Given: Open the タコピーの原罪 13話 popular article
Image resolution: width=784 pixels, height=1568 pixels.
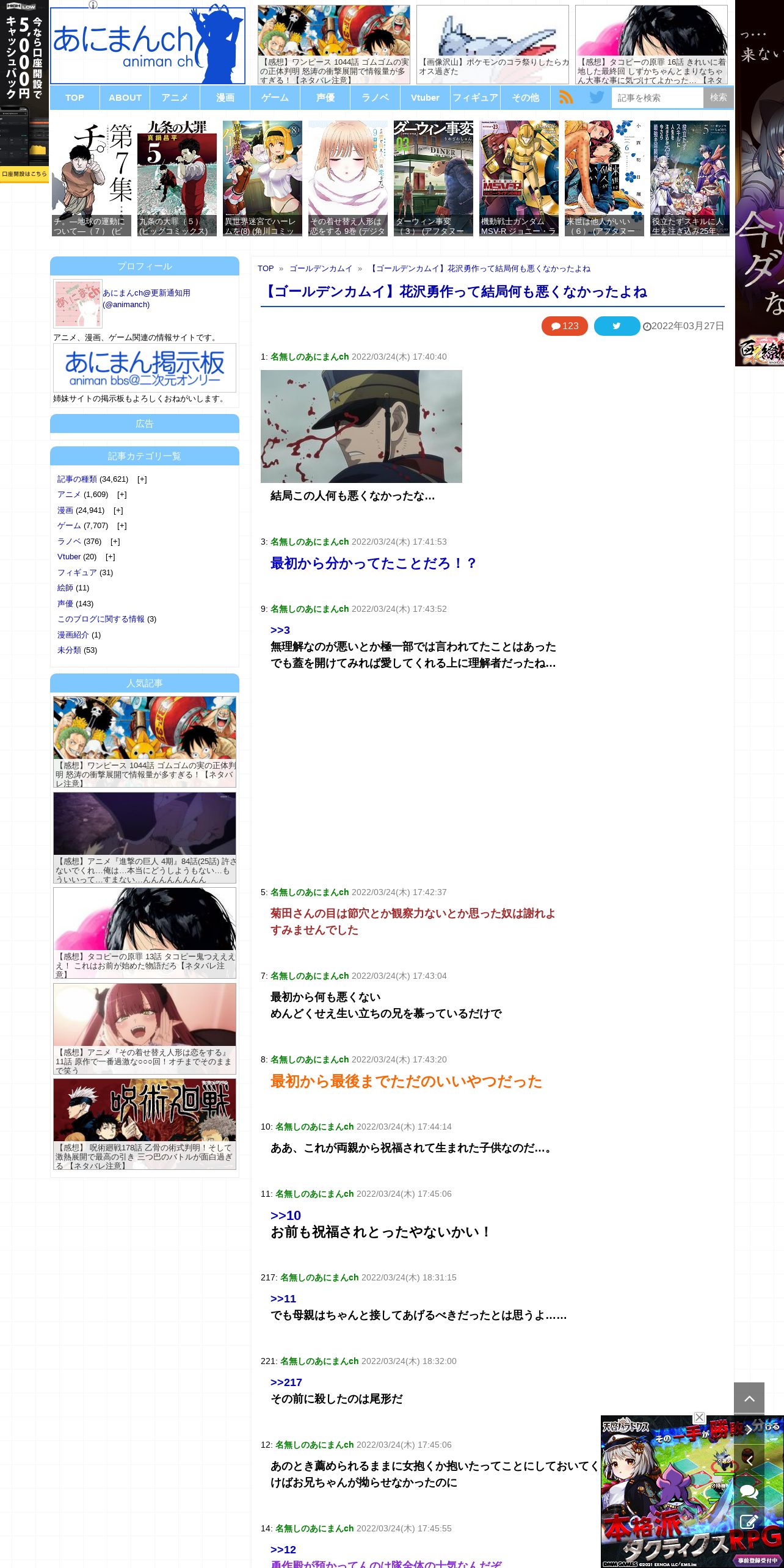Looking at the screenshot, I should [145, 933].
